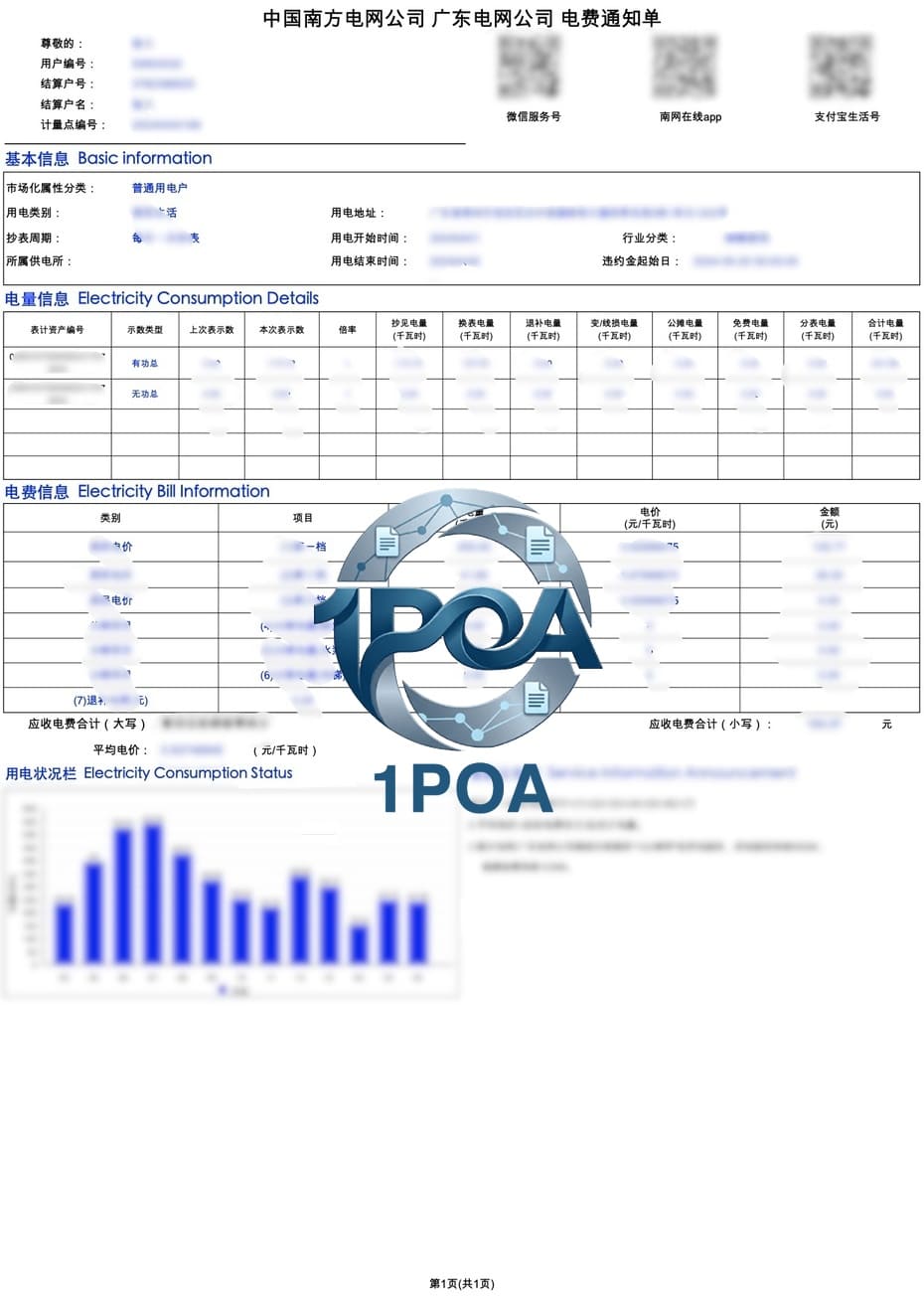Select the 用户编号 label
This screenshot has width=924, height=1308.
tap(68, 64)
